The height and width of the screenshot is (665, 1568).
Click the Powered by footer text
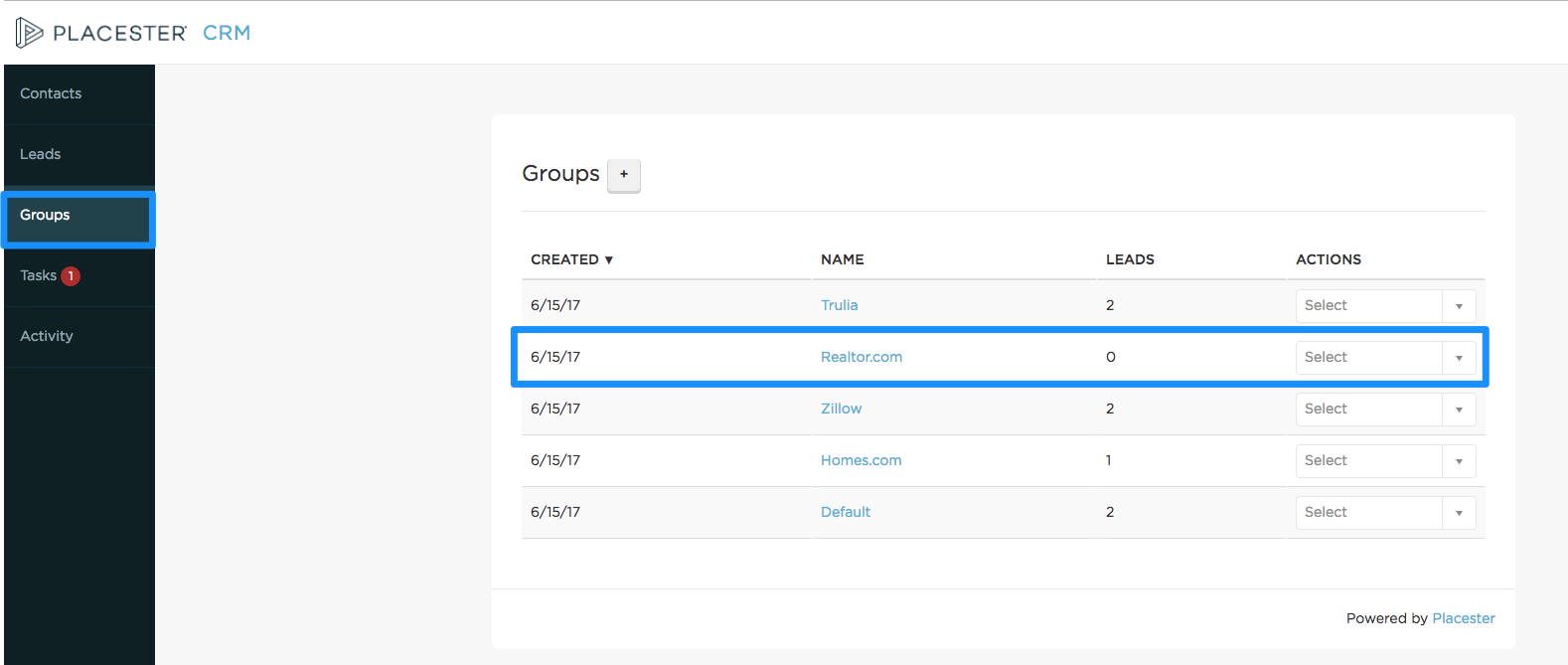coord(1387,618)
